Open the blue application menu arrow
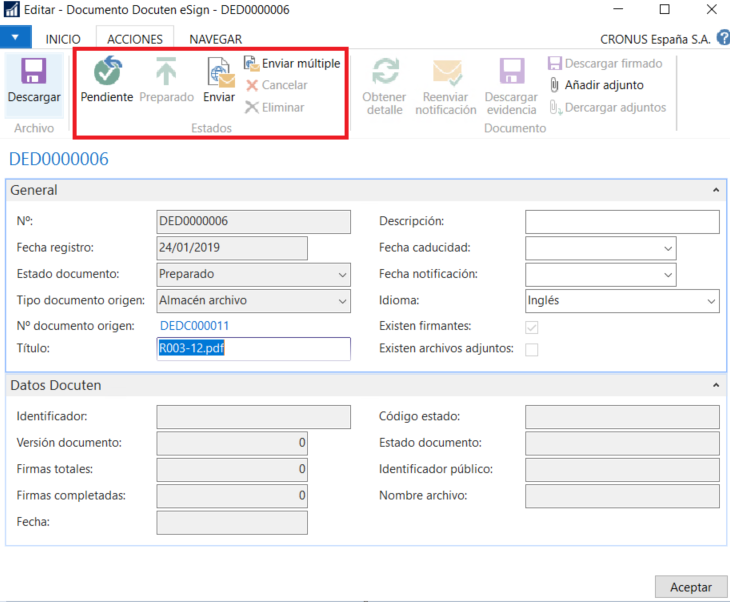The width and height of the screenshot is (730, 602). [15, 37]
